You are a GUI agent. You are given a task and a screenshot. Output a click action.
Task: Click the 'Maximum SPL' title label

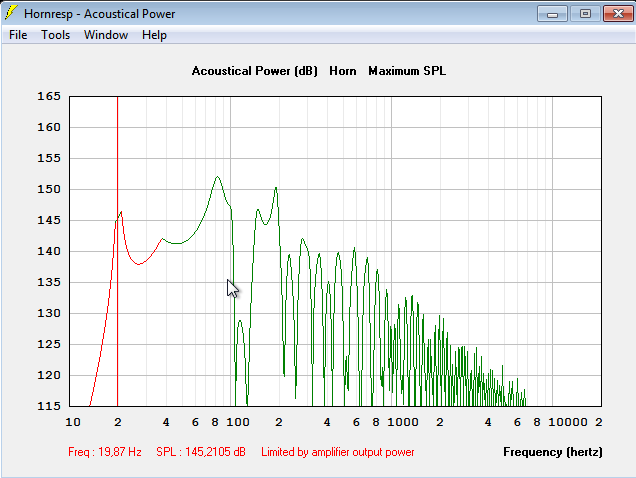point(407,71)
